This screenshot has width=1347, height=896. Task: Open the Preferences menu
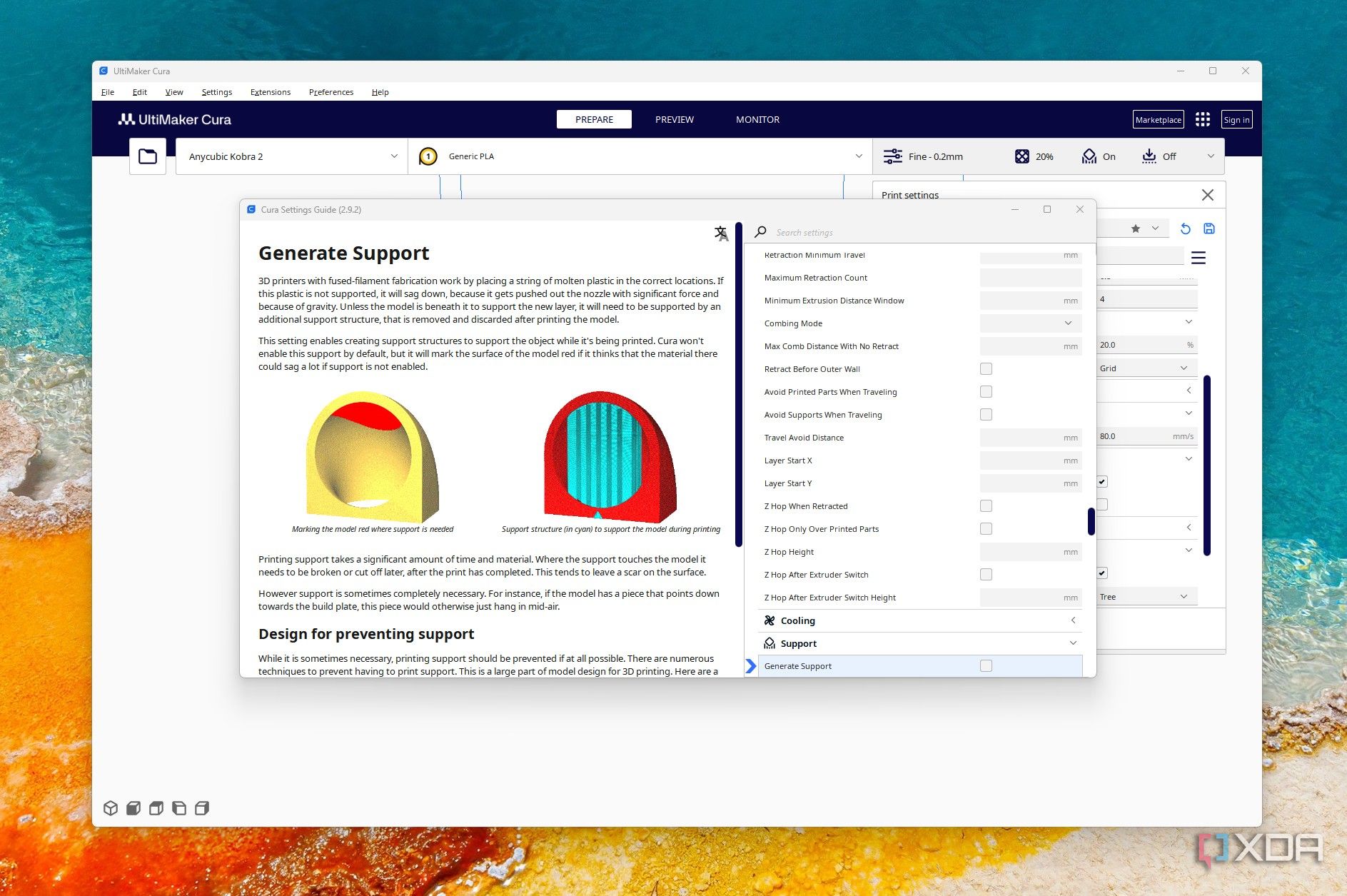331,92
